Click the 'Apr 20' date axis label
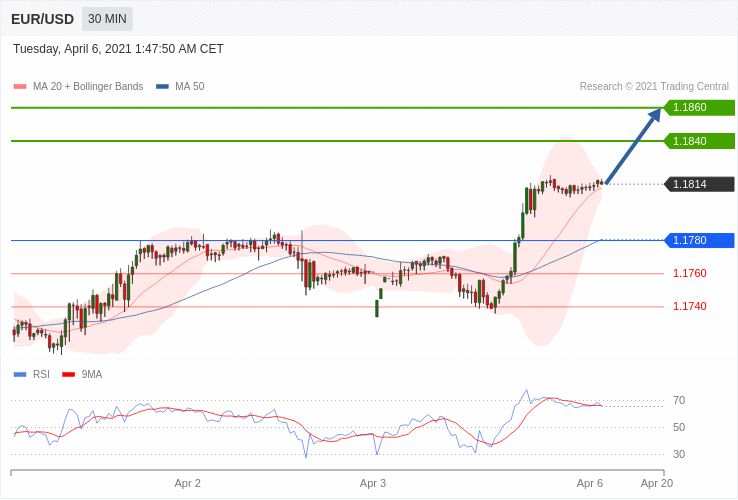This screenshot has width=738, height=500. [x=657, y=484]
